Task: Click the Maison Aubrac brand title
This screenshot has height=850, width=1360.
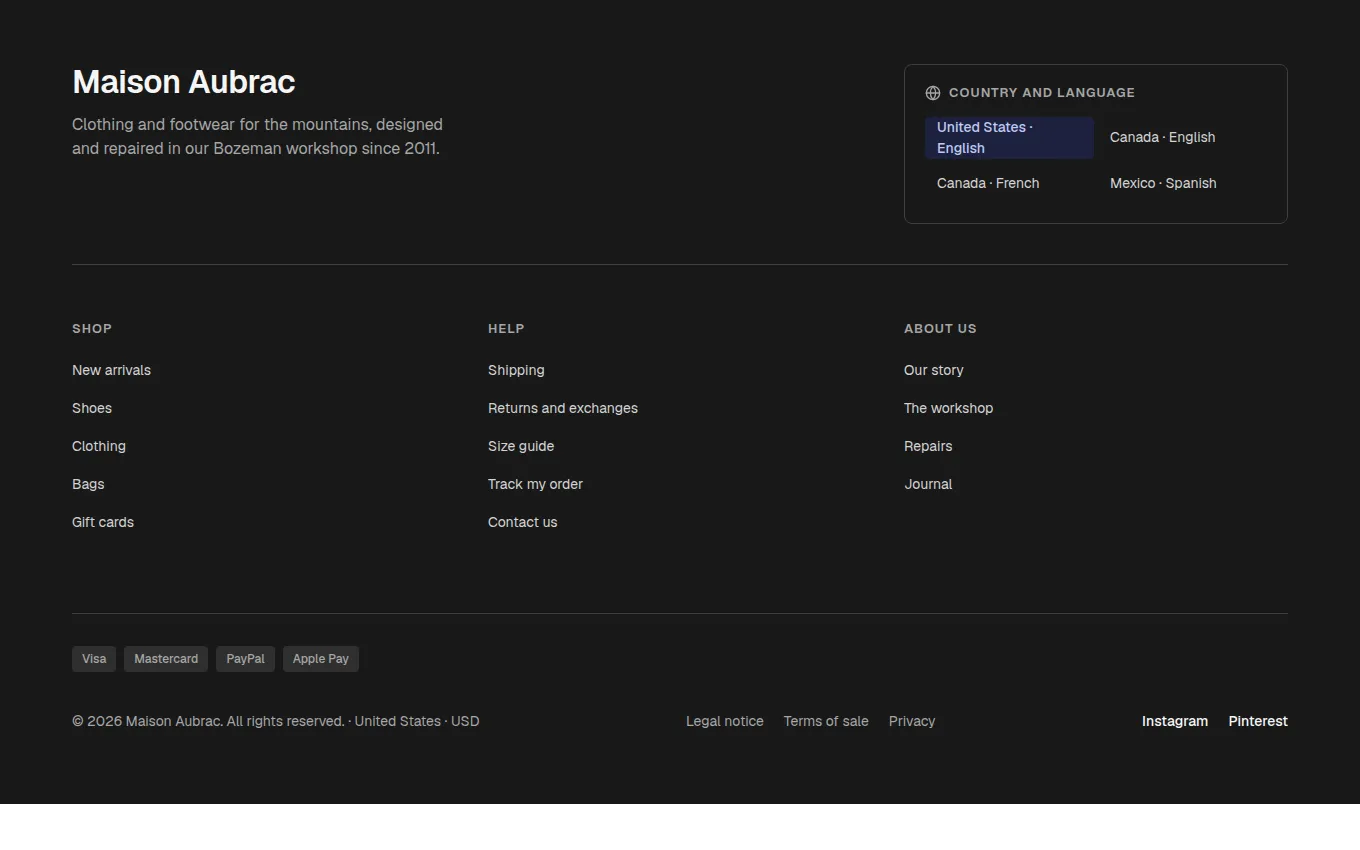Action: point(184,82)
